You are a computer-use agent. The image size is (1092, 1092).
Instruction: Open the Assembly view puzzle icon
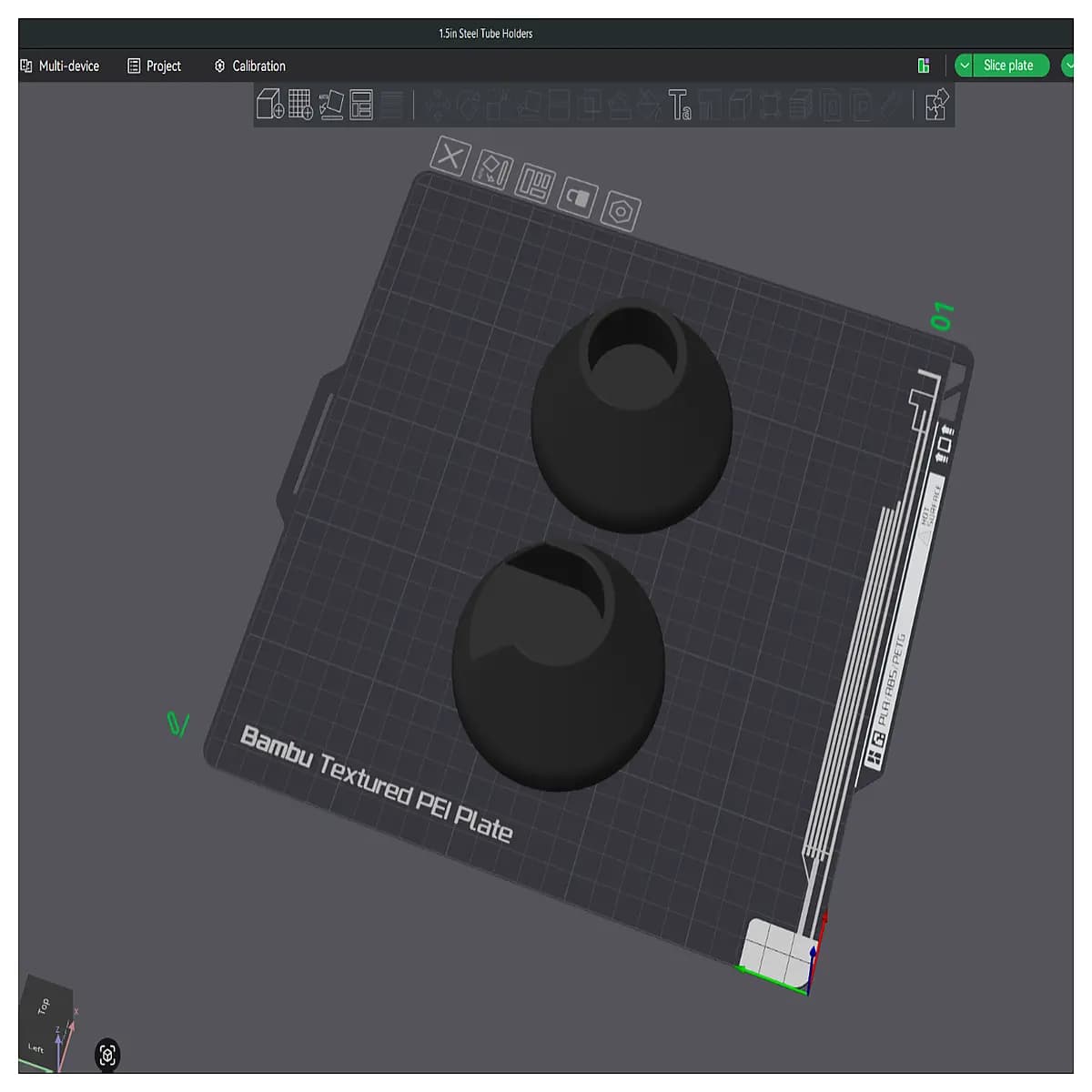point(936,105)
